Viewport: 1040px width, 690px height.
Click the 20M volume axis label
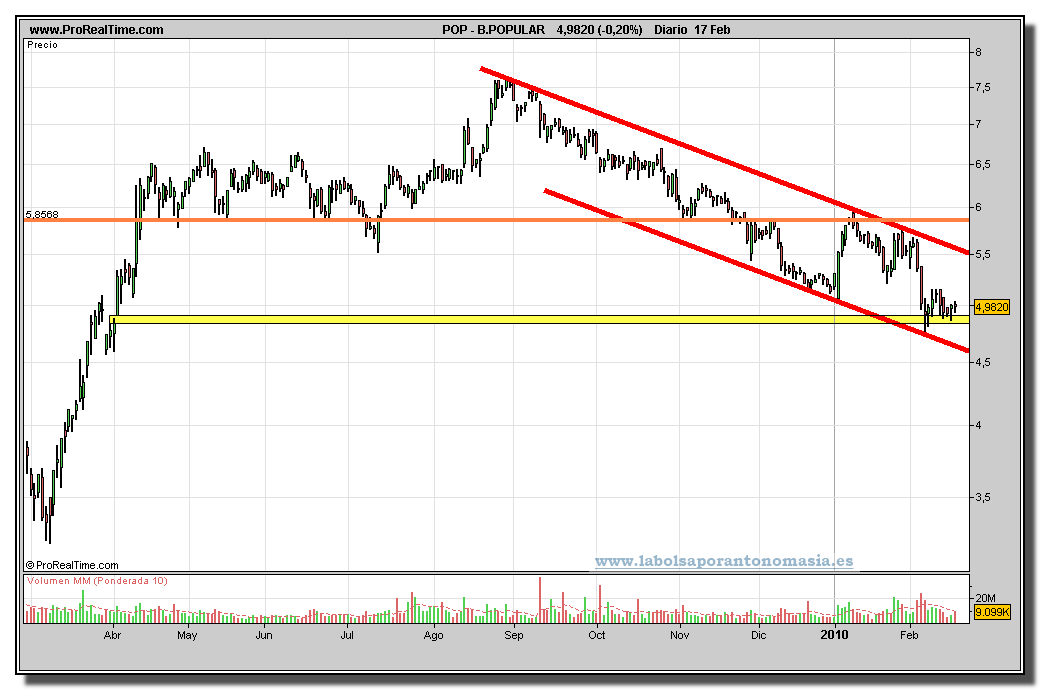tap(986, 598)
